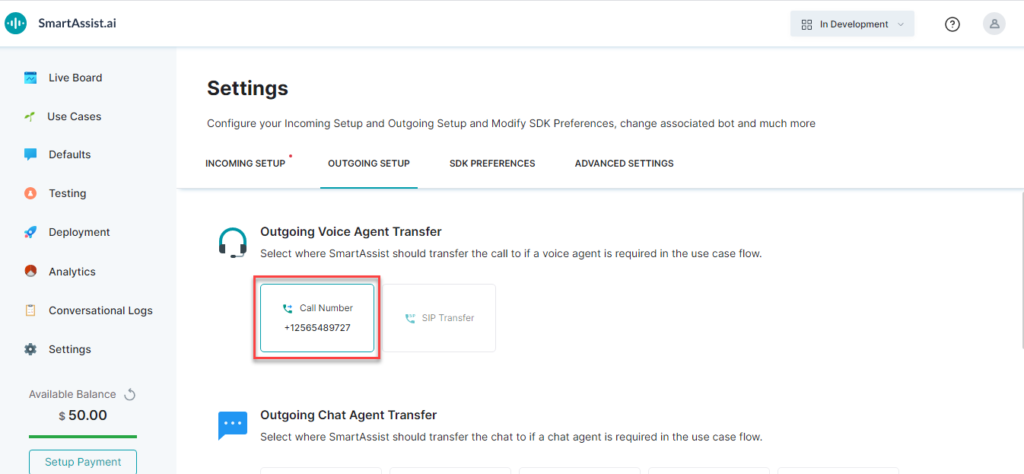Click the Live Board sidebar icon
Viewport: 1024px width, 474px height.
pos(31,78)
